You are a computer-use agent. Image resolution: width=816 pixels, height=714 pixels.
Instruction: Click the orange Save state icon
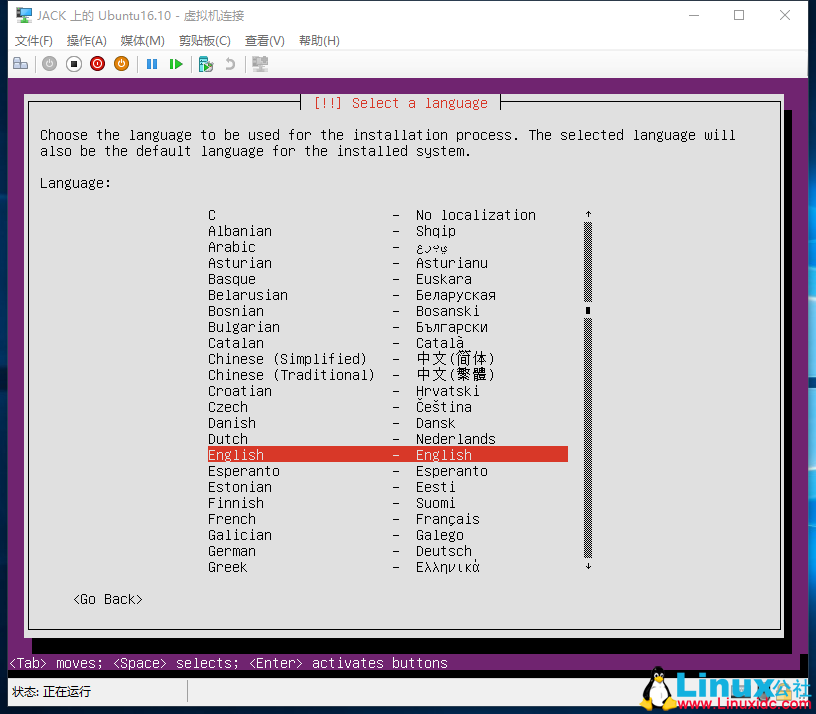coord(121,63)
